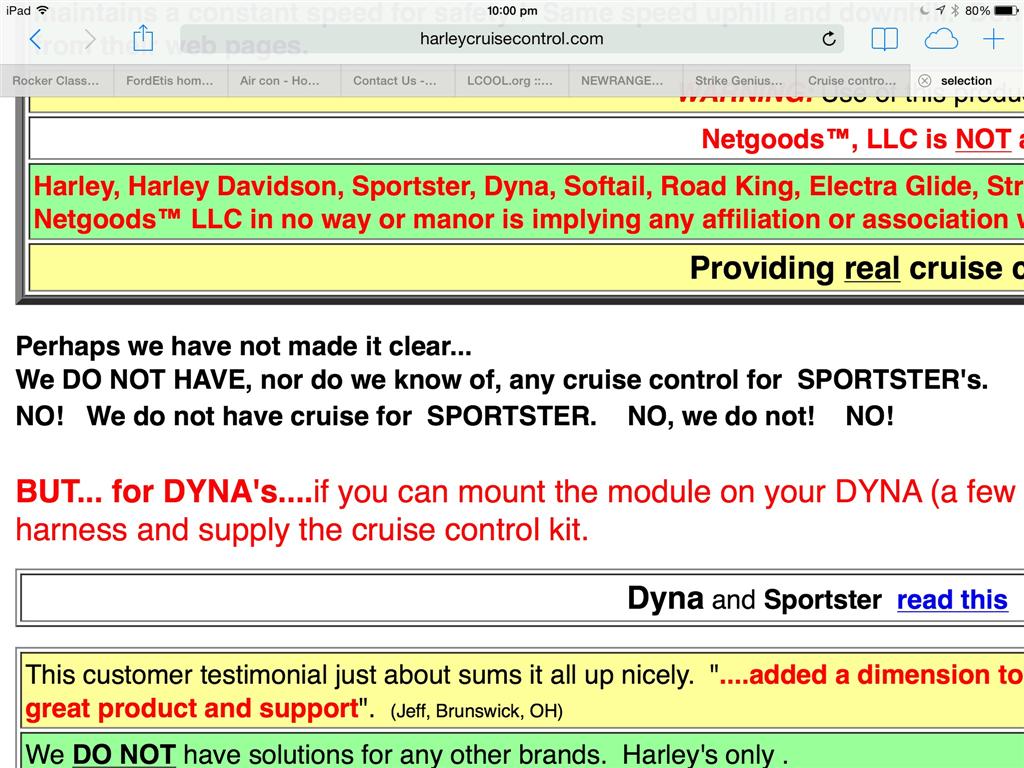
Task: Tap the location arrow icon in status bar
Action: click(940, 10)
